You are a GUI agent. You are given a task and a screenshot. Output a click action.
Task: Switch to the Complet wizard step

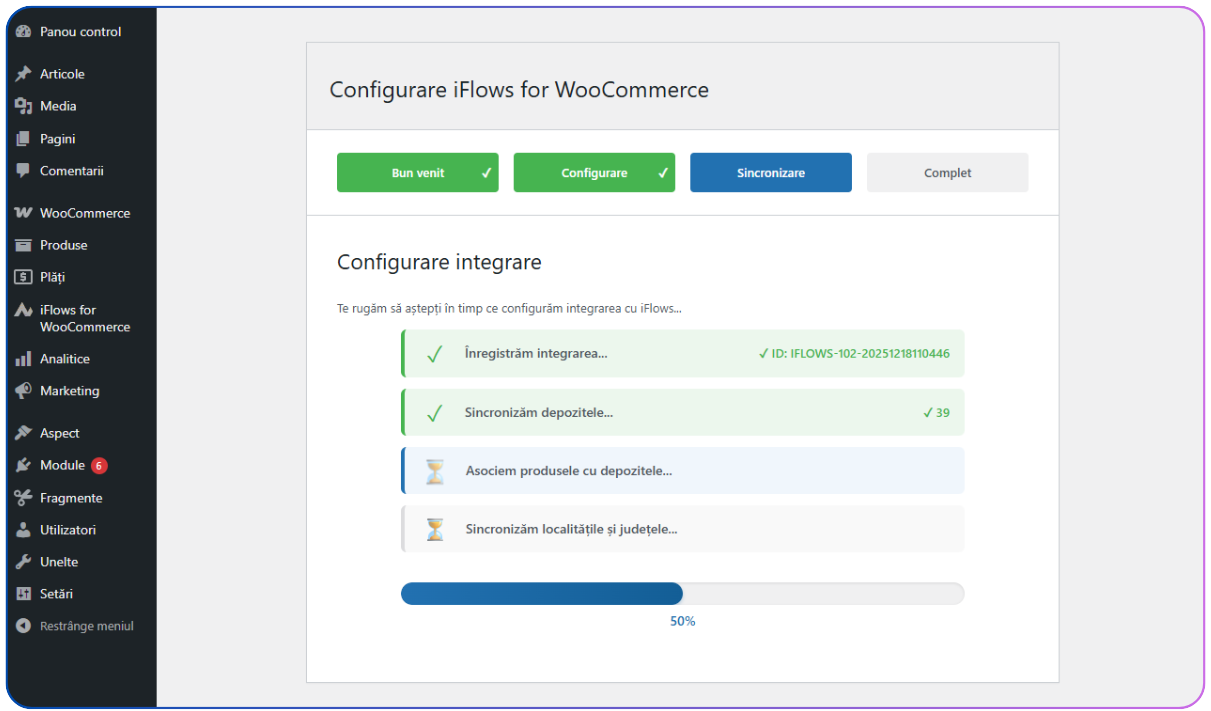(946, 172)
